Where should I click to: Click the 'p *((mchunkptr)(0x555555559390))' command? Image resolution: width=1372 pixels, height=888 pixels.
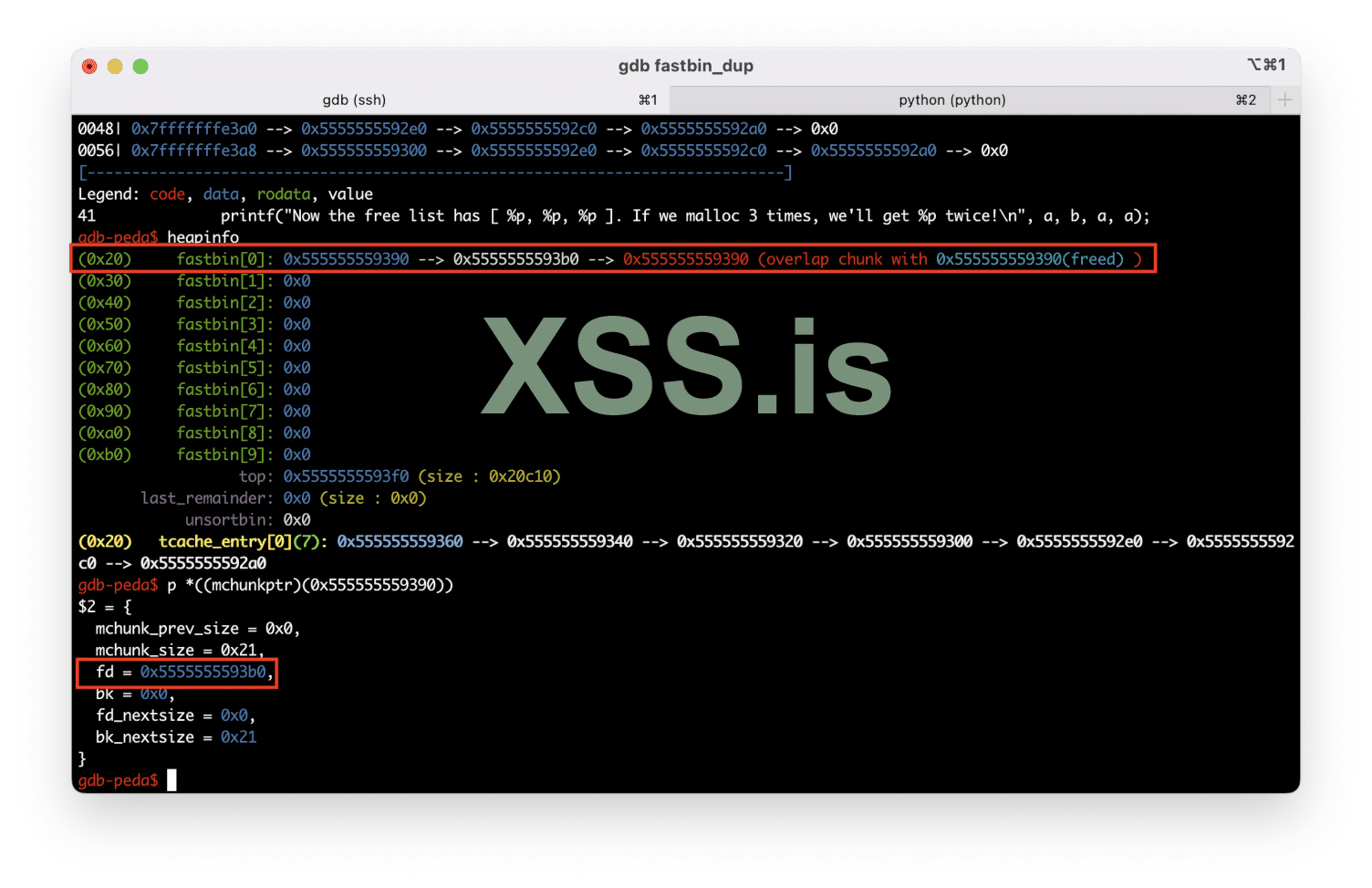pyautogui.click(x=310, y=585)
